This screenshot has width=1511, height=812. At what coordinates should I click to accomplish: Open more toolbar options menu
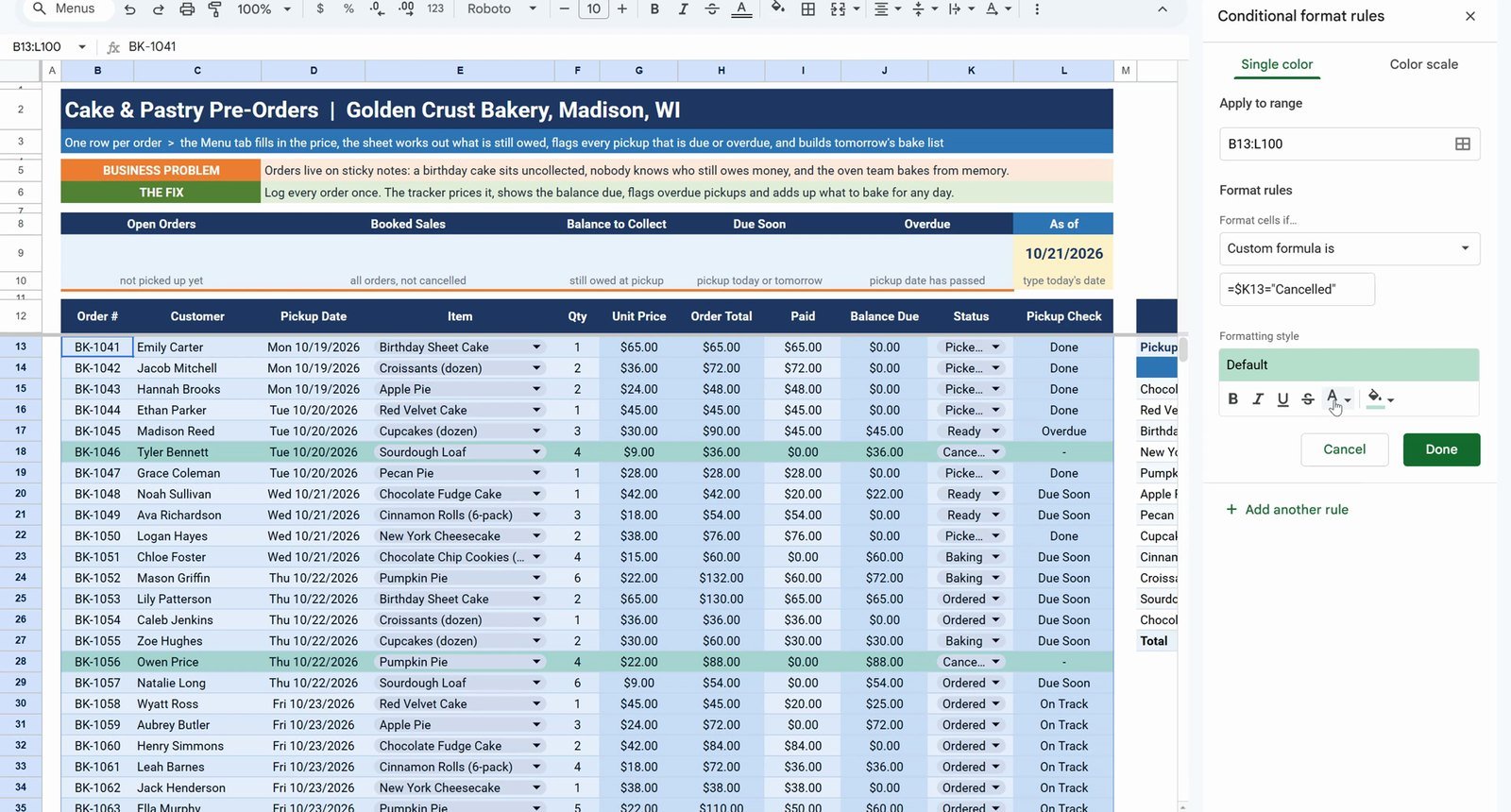1037,9
